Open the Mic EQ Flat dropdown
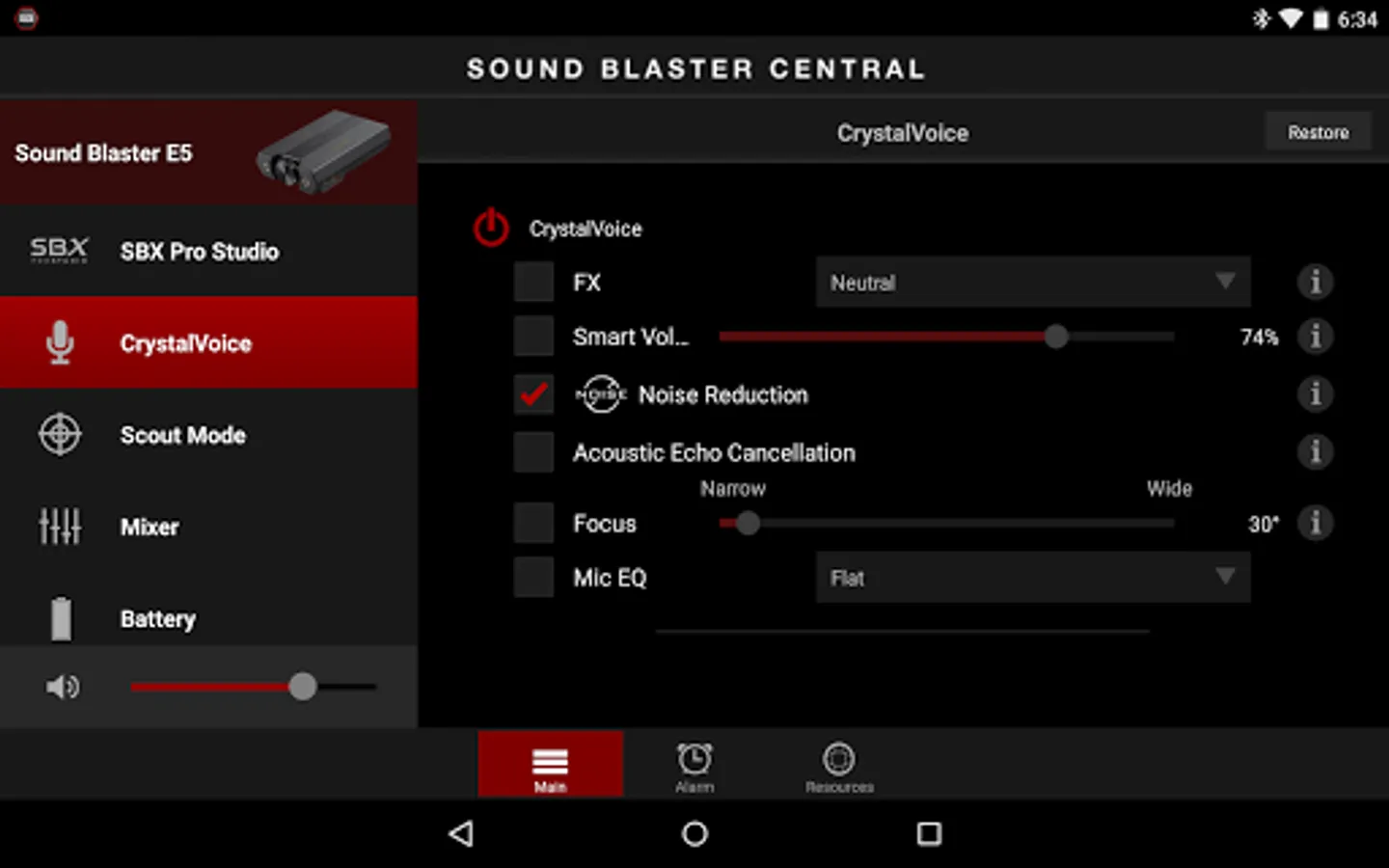The width and height of the screenshot is (1389, 868). tap(1033, 578)
